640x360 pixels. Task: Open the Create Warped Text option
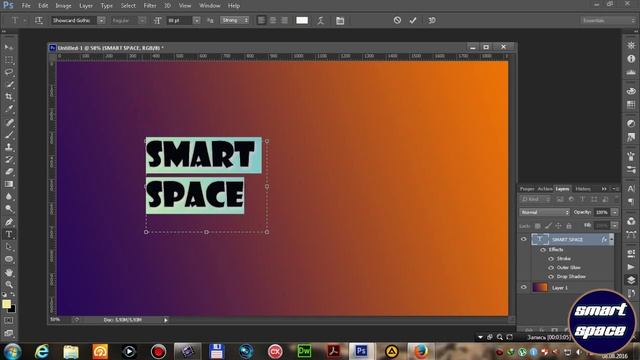click(320, 20)
